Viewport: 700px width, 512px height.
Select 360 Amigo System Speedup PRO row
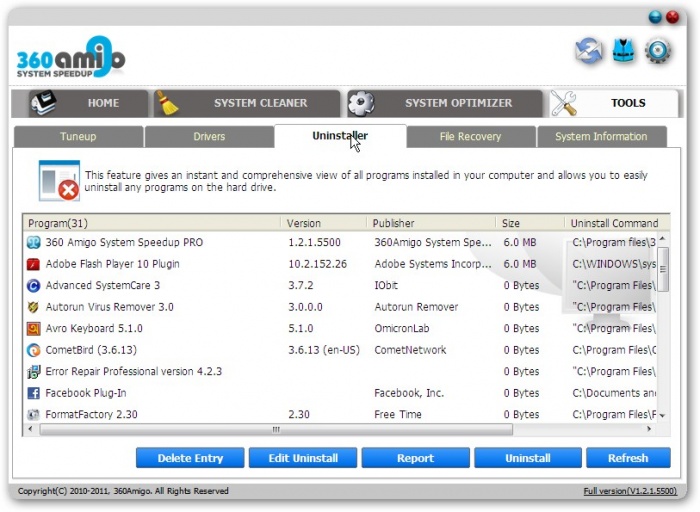click(340, 242)
